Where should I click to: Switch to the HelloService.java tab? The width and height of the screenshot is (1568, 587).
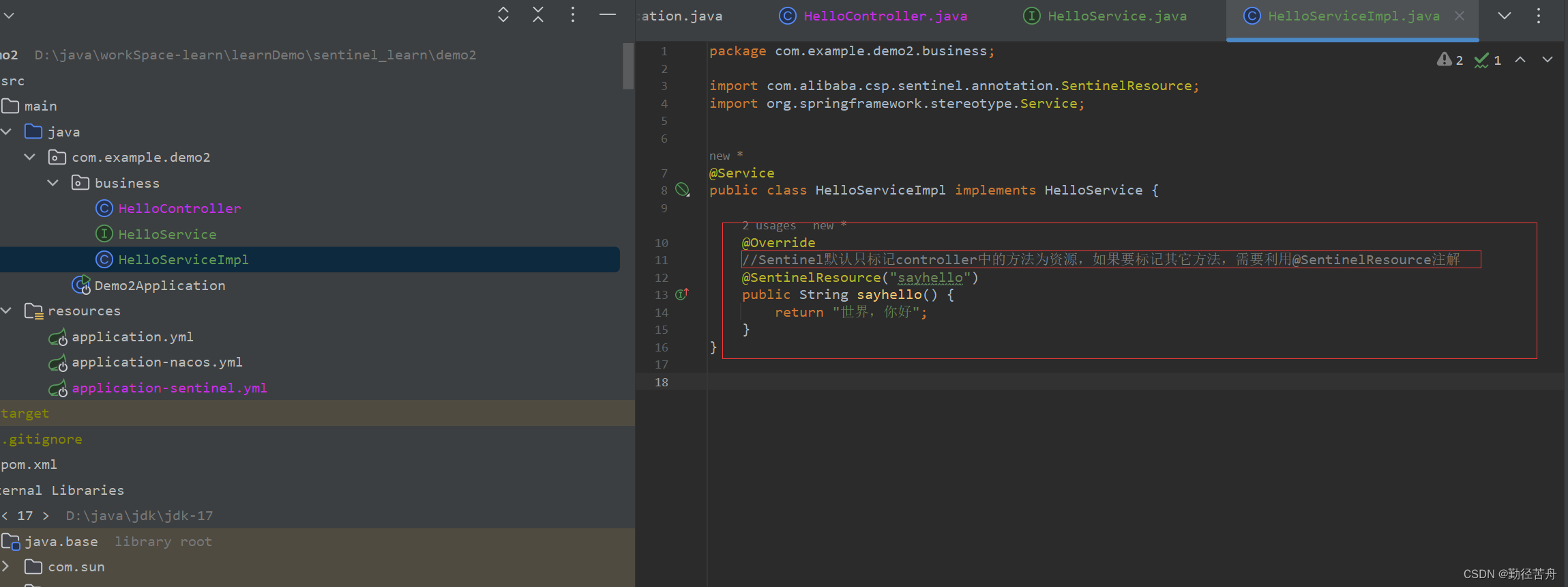coord(1106,16)
